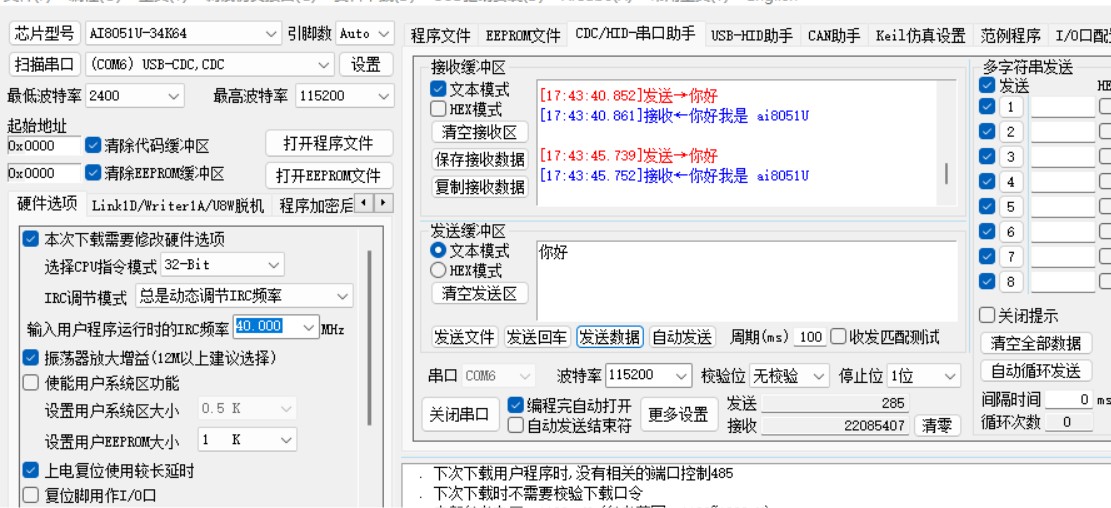Select send buffer 文本模式 radio button
The width and height of the screenshot is (1111, 508).
point(439,250)
